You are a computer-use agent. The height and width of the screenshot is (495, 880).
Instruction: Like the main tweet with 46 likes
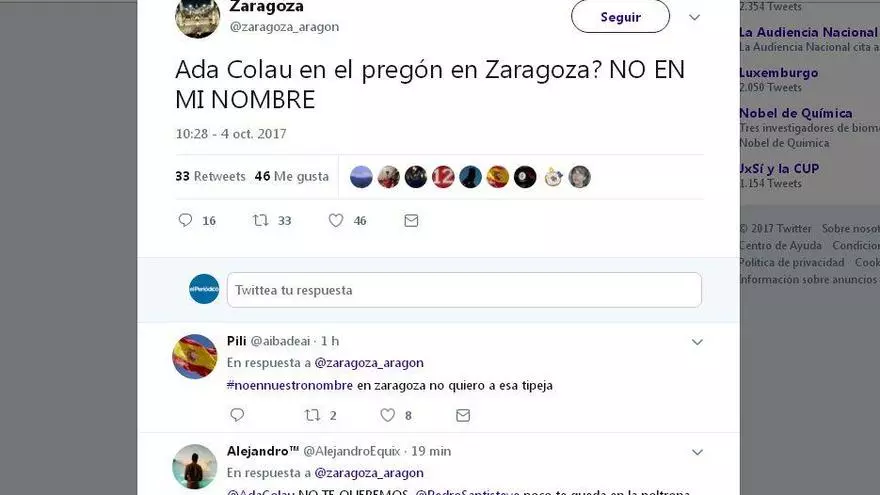click(x=336, y=220)
